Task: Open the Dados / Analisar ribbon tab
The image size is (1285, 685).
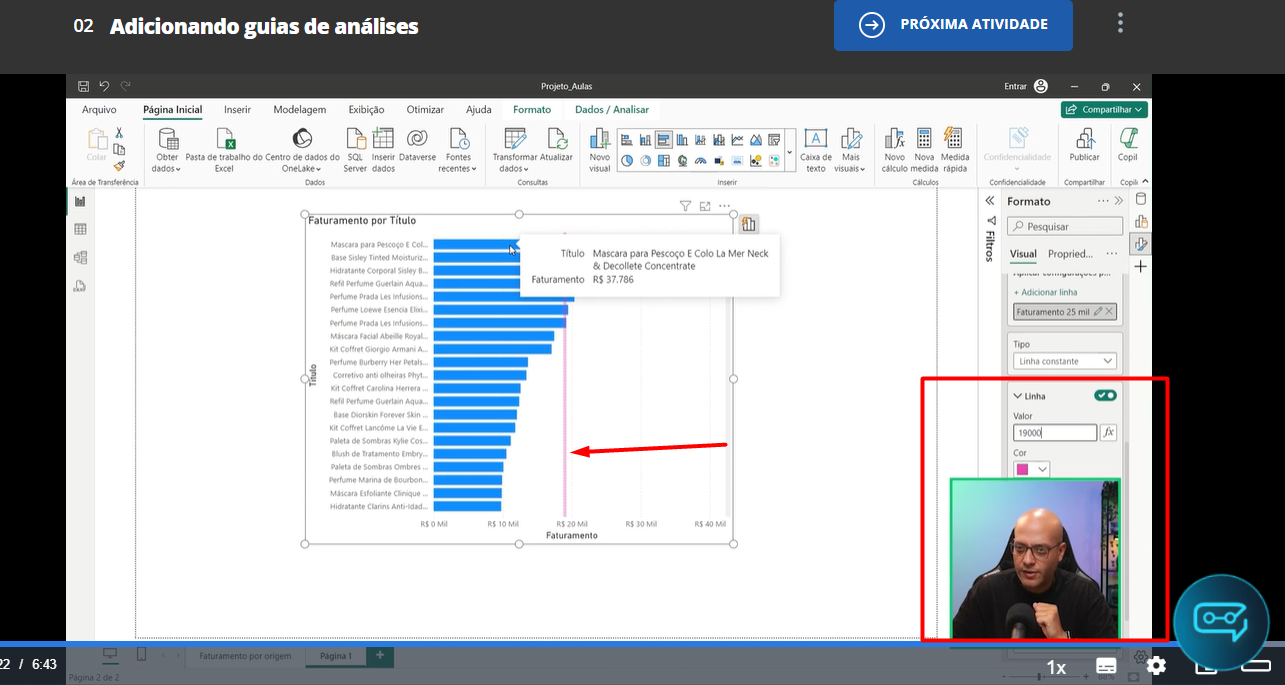Action: (x=612, y=110)
